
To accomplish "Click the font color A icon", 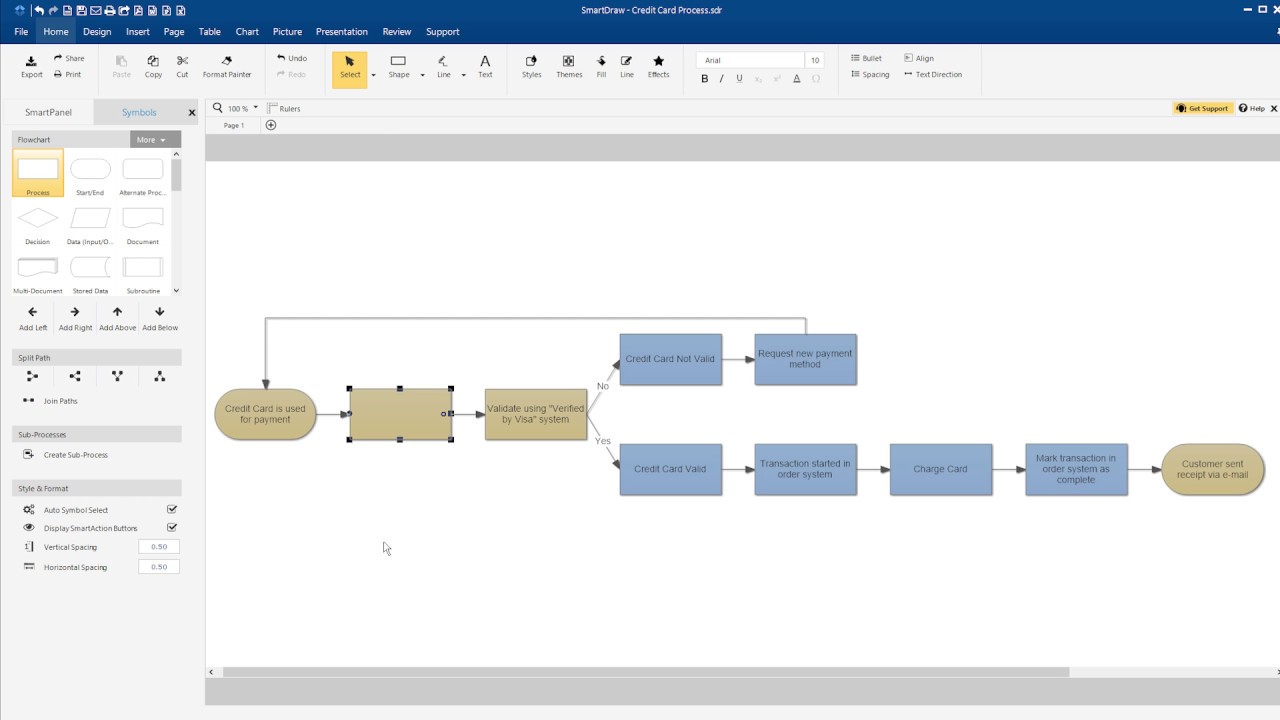I will (x=797, y=78).
